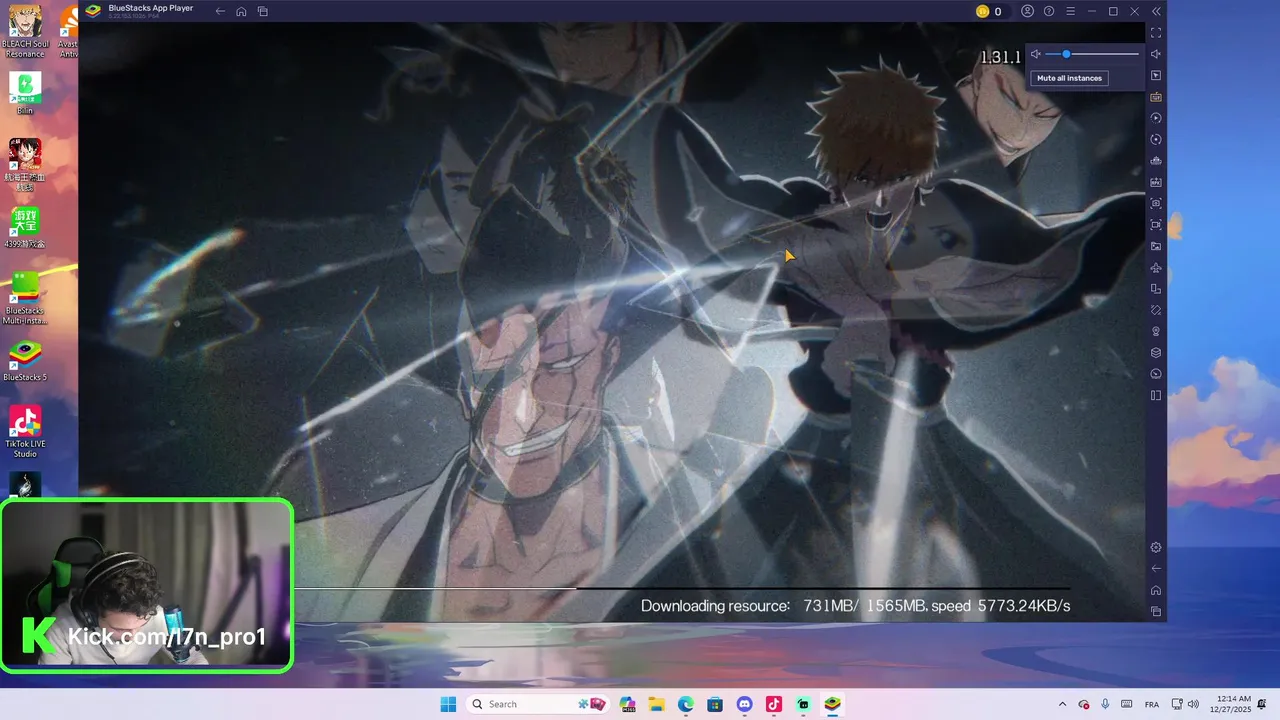The width and height of the screenshot is (1280, 720).
Task: Click the eco mode gauge icon
Action: 1156,374
